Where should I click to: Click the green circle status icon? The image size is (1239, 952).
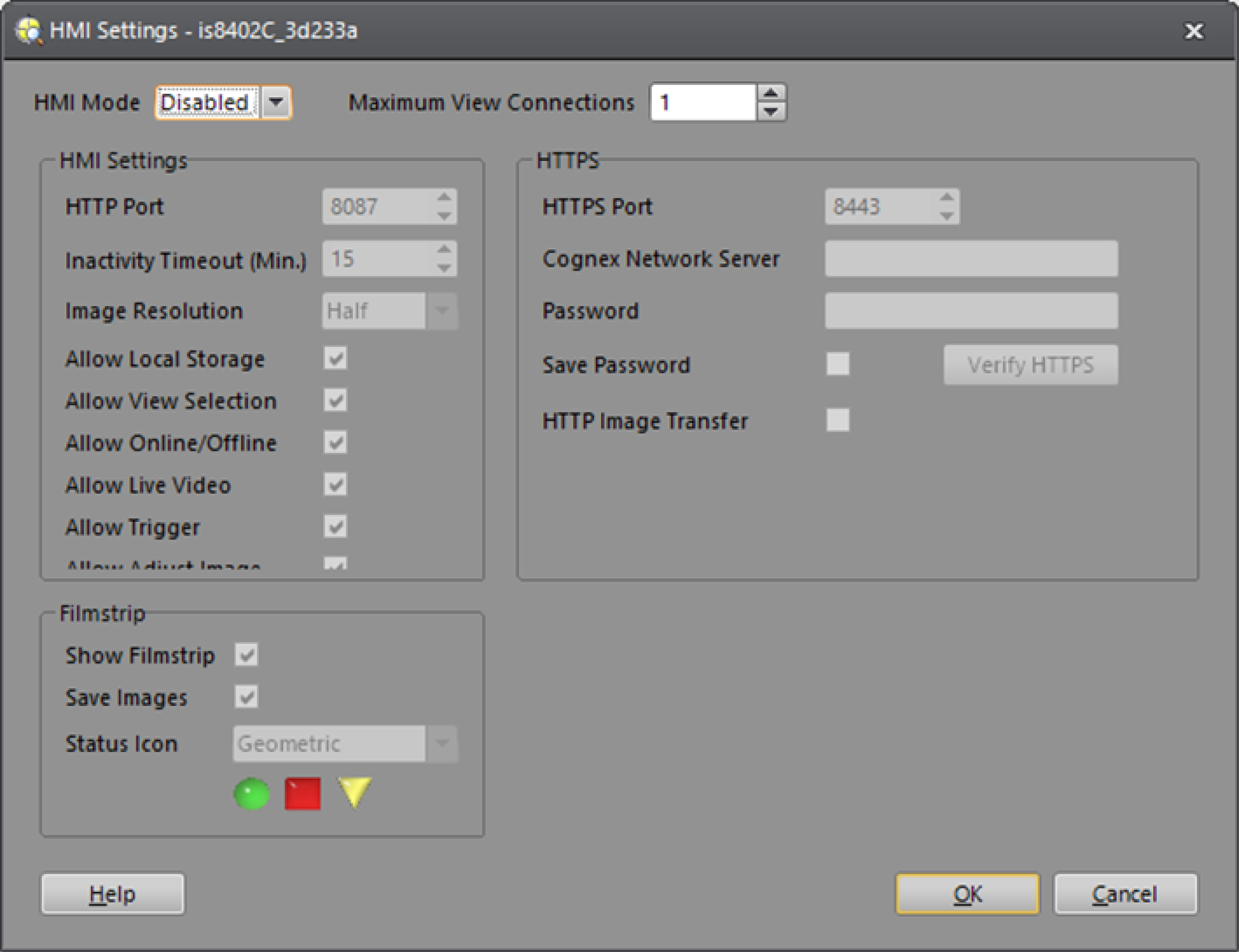pos(252,794)
